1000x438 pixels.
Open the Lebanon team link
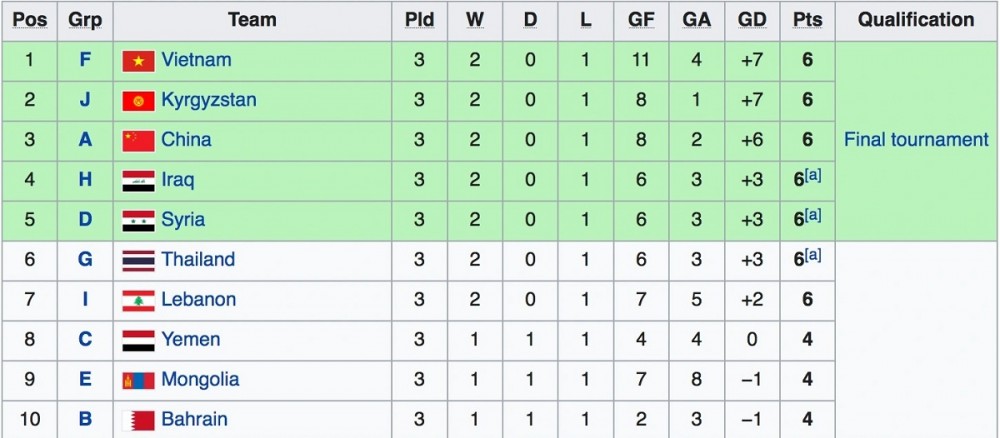click(x=199, y=300)
